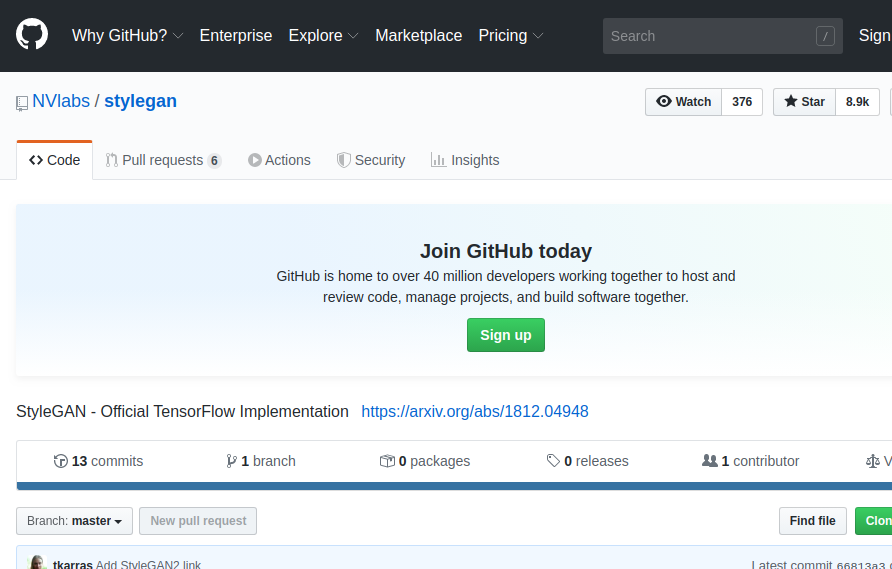The image size is (892, 569).
Task: Expand the Why GitHub? menu
Action: point(127,35)
